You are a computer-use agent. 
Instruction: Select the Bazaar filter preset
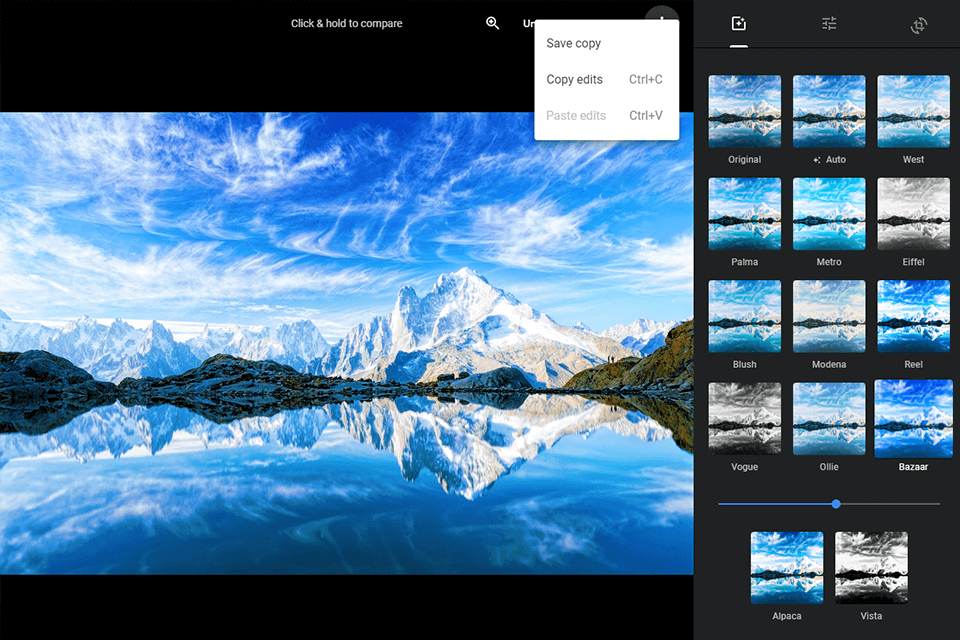pyautogui.click(x=913, y=419)
